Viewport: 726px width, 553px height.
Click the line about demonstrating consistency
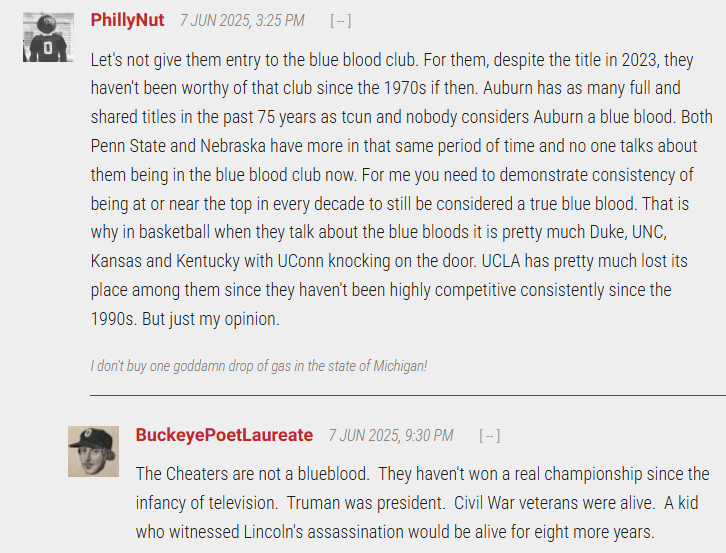(392, 175)
